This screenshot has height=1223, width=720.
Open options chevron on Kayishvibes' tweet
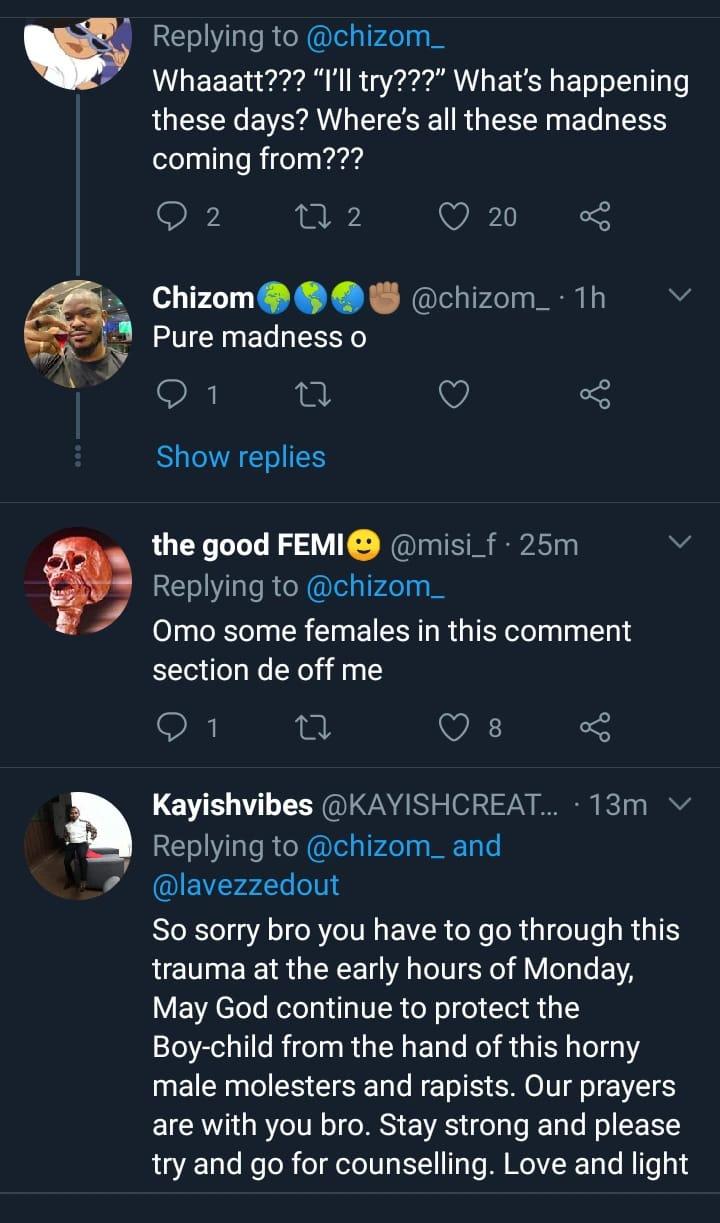679,805
